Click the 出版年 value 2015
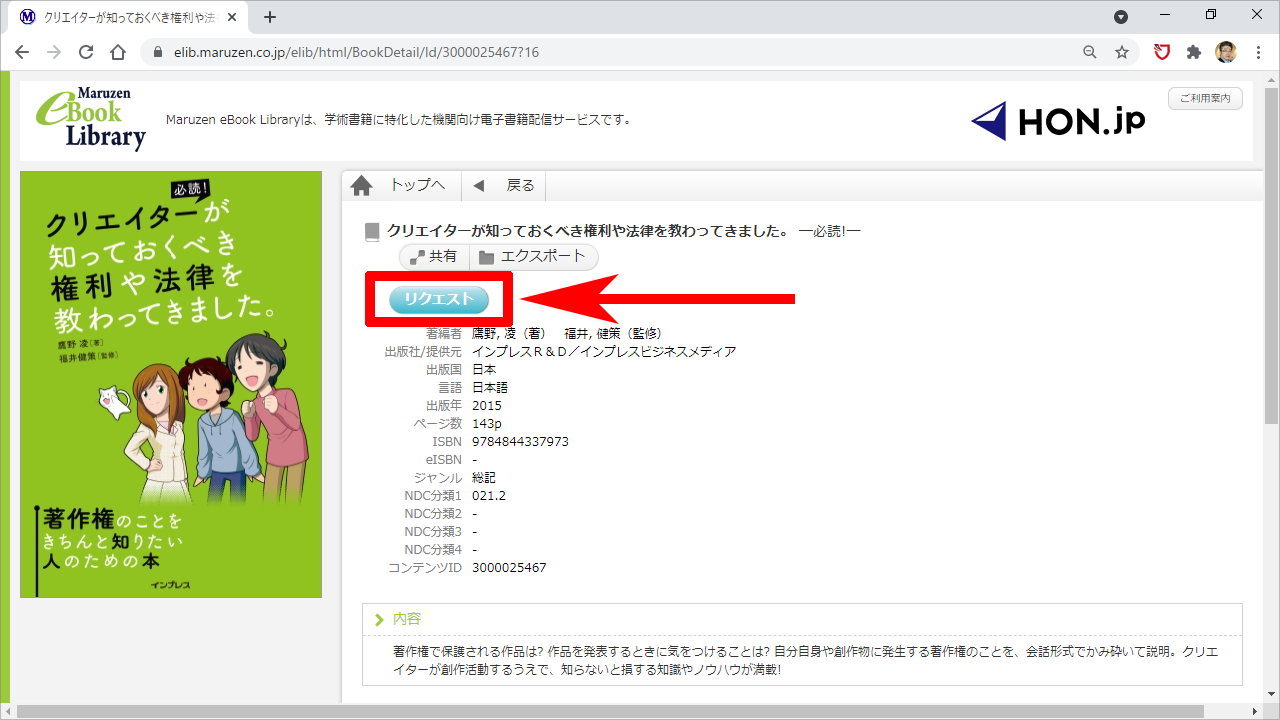The width and height of the screenshot is (1280, 720). [x=487, y=405]
